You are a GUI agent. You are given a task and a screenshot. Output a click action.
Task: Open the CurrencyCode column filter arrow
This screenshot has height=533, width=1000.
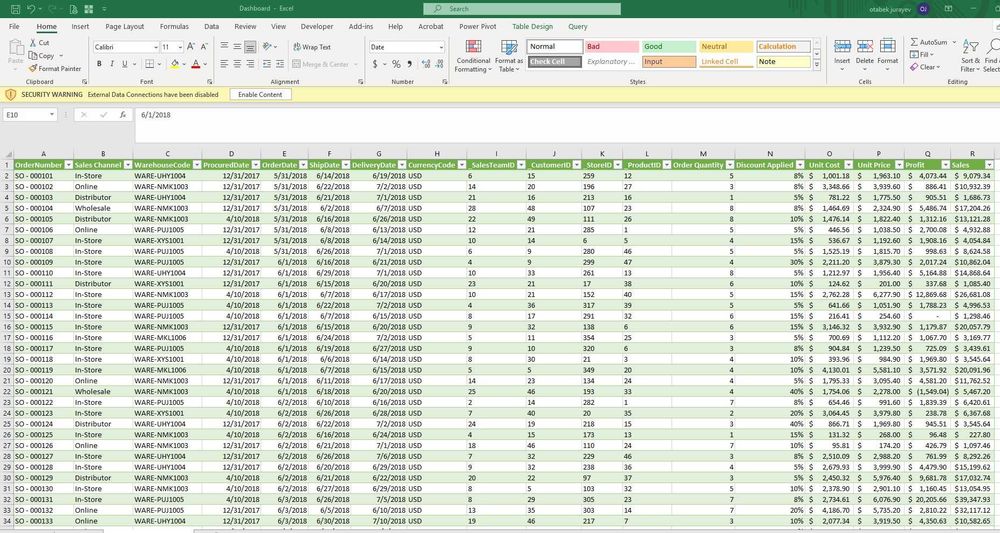pyautogui.click(x=462, y=164)
